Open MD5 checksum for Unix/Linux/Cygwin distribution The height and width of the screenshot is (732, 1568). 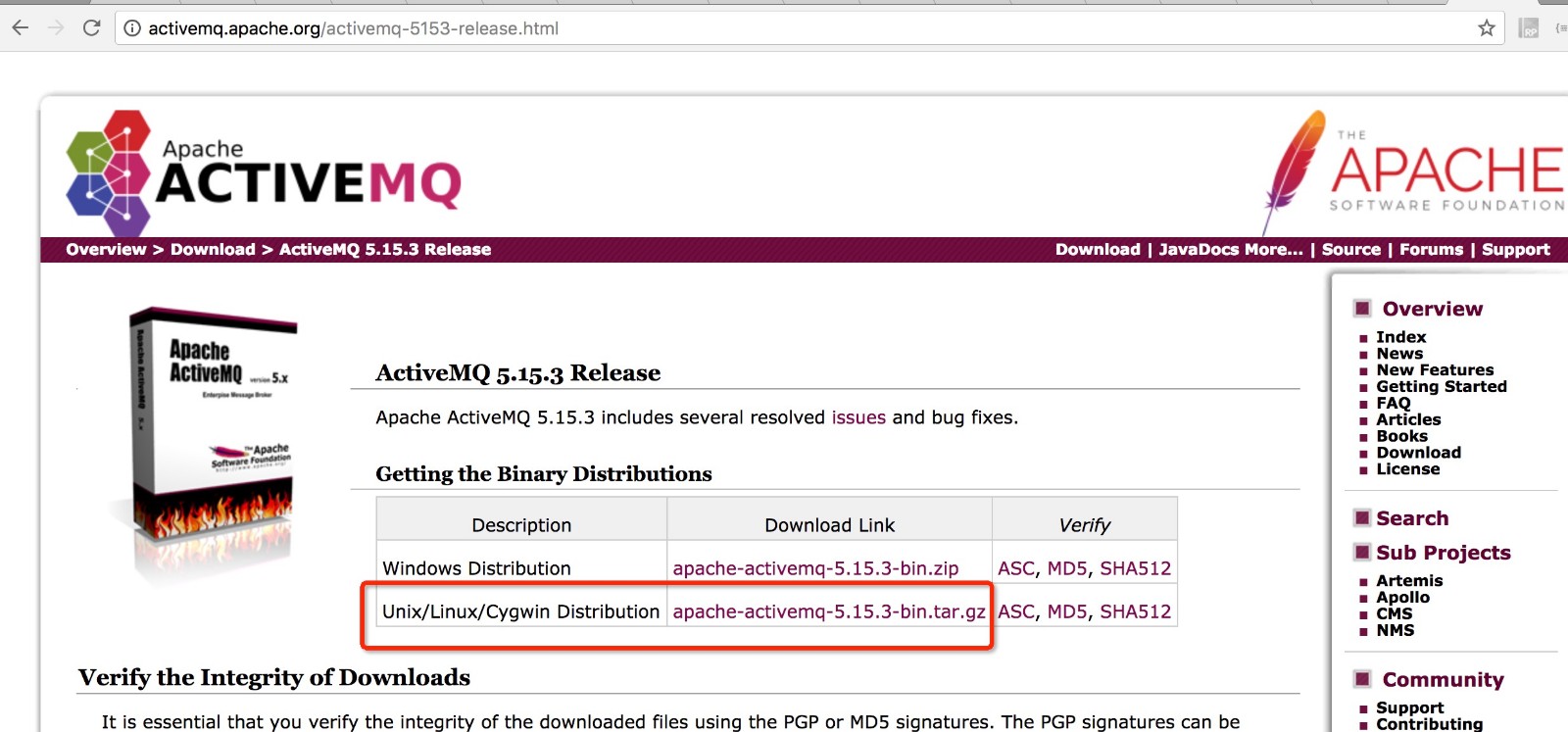[1067, 611]
